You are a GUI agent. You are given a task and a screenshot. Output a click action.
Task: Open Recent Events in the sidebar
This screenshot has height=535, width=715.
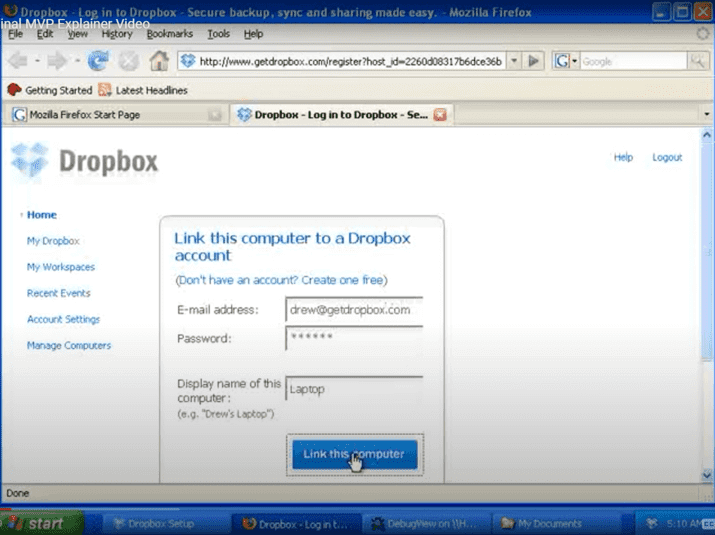click(58, 293)
